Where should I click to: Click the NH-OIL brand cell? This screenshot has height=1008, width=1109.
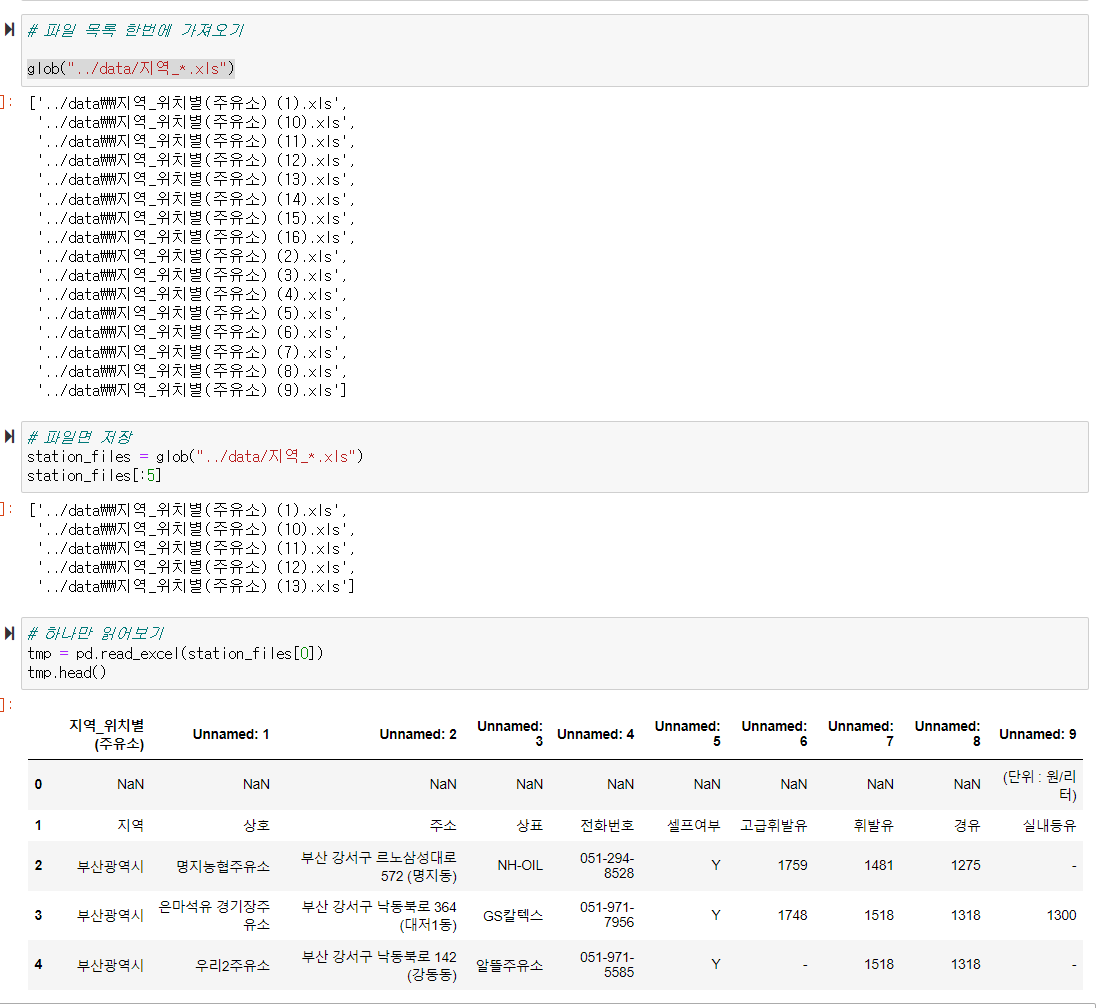(x=520, y=865)
